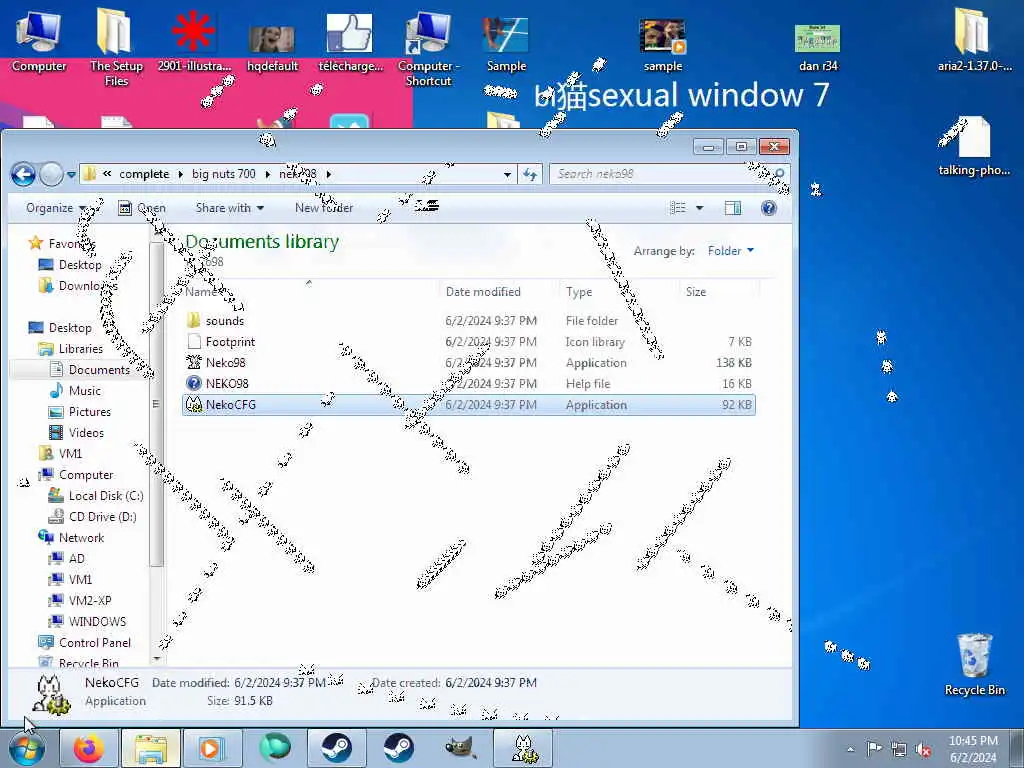The height and width of the screenshot is (768, 1024).
Task: Select the sounds folder in file list
Action: [x=469, y=321]
